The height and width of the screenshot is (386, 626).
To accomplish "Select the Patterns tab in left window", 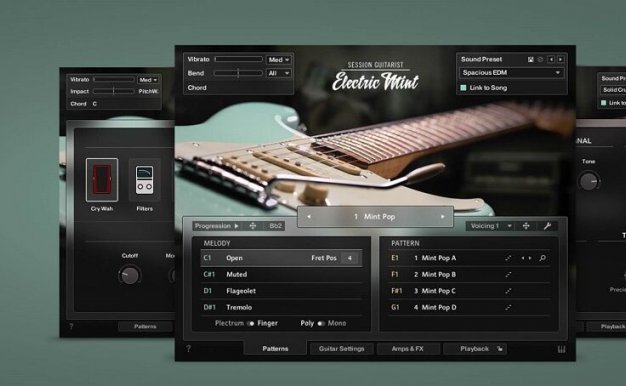I will pos(145,327).
